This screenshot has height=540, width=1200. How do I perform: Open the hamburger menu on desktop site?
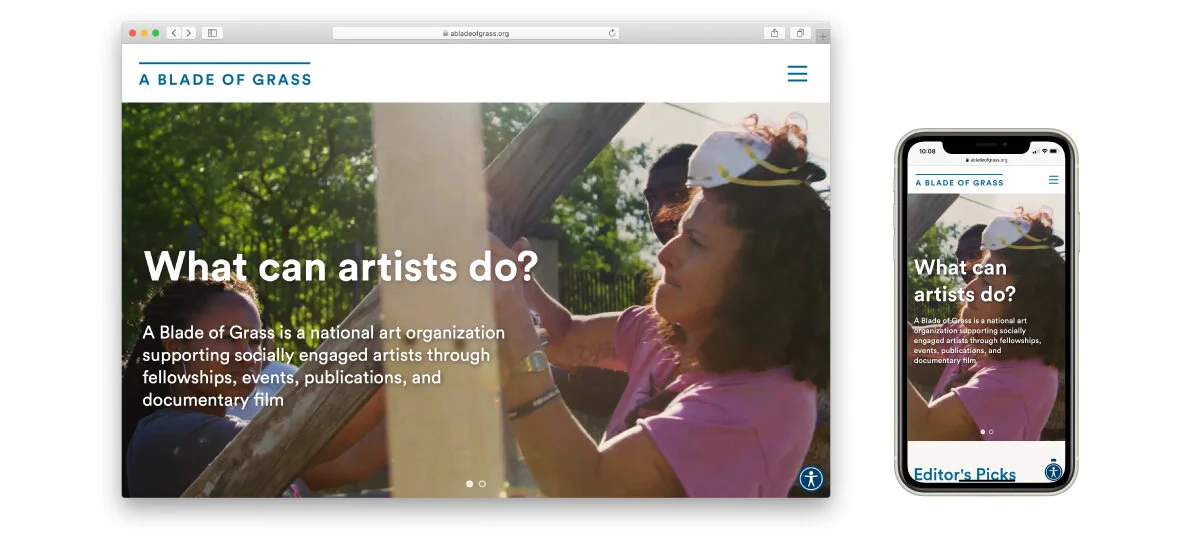[797, 74]
